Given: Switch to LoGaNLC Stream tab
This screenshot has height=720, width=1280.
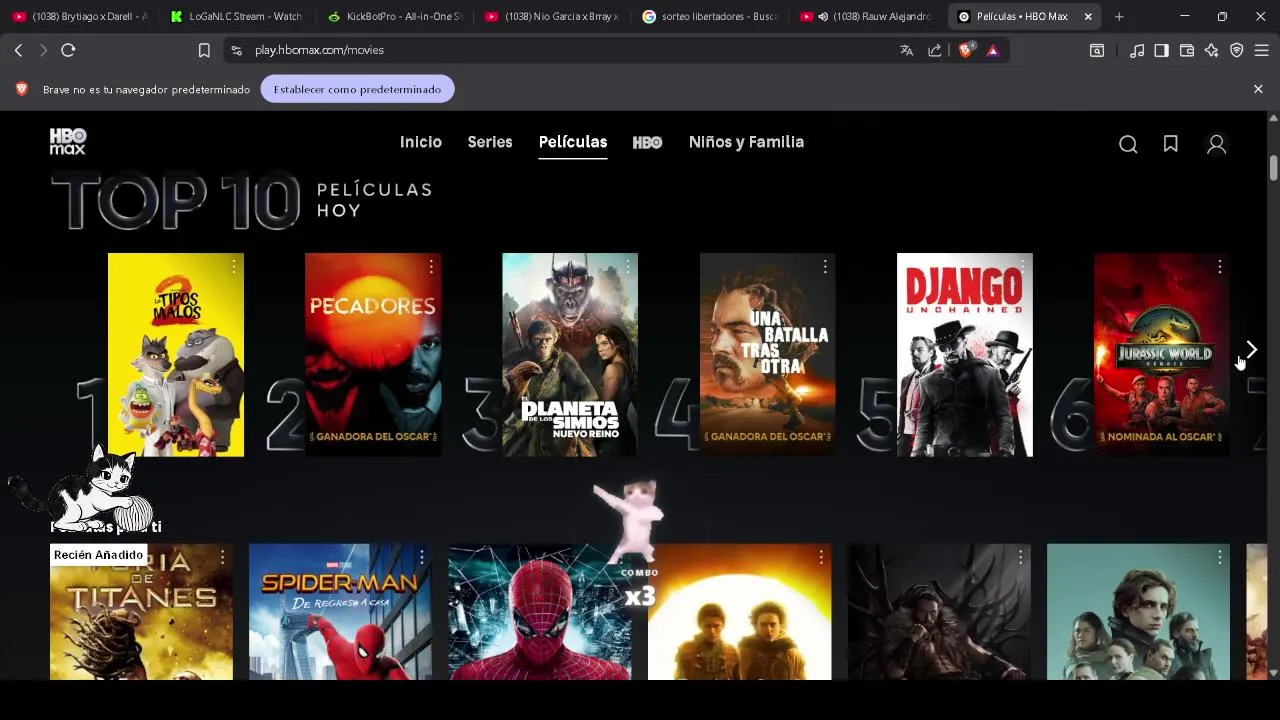Looking at the screenshot, I should coord(238,16).
